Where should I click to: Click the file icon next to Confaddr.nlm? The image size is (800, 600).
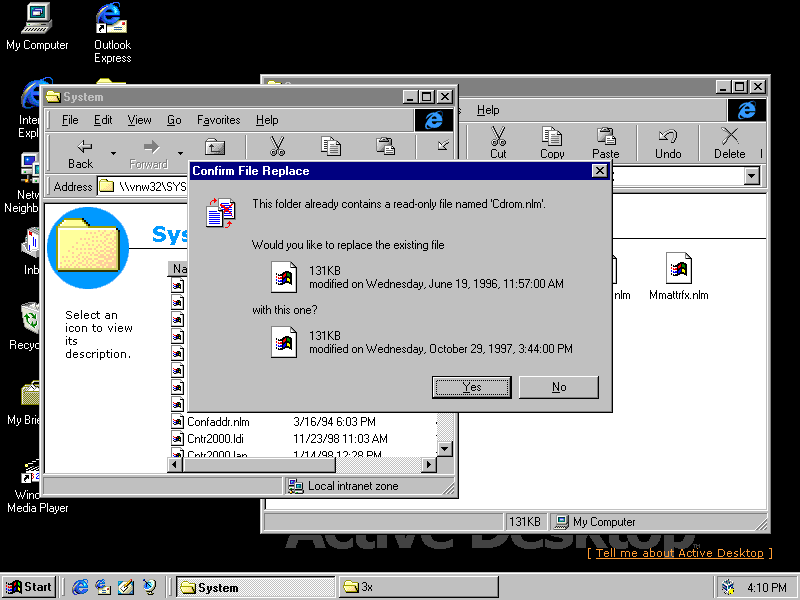[x=177, y=422]
